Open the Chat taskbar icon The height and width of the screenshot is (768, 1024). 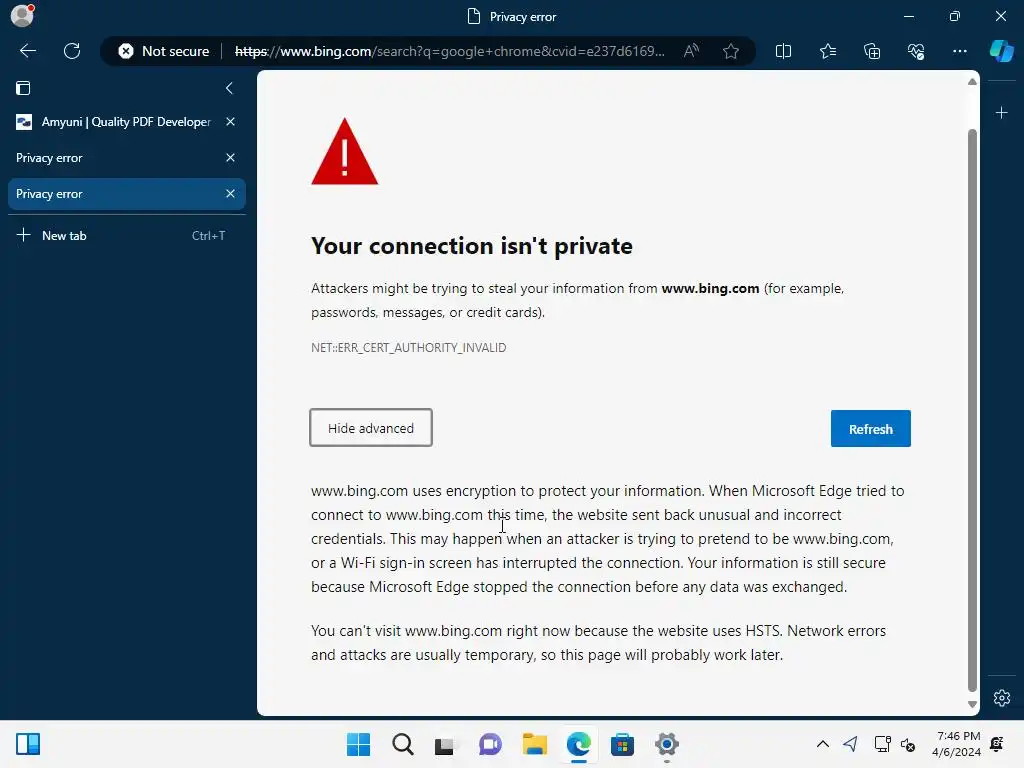click(x=490, y=744)
